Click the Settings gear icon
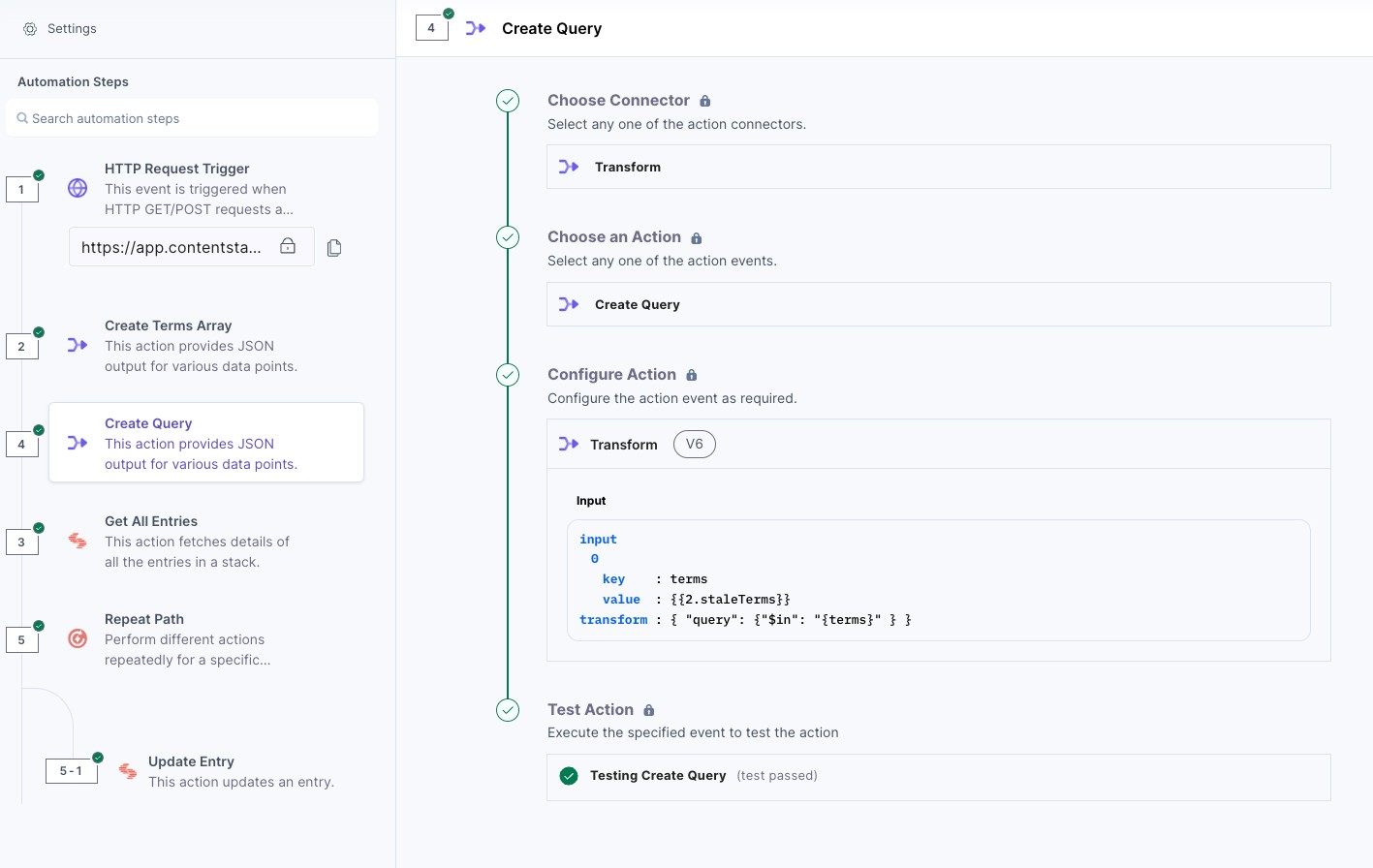Viewport: 1373px width, 868px height. [x=30, y=29]
